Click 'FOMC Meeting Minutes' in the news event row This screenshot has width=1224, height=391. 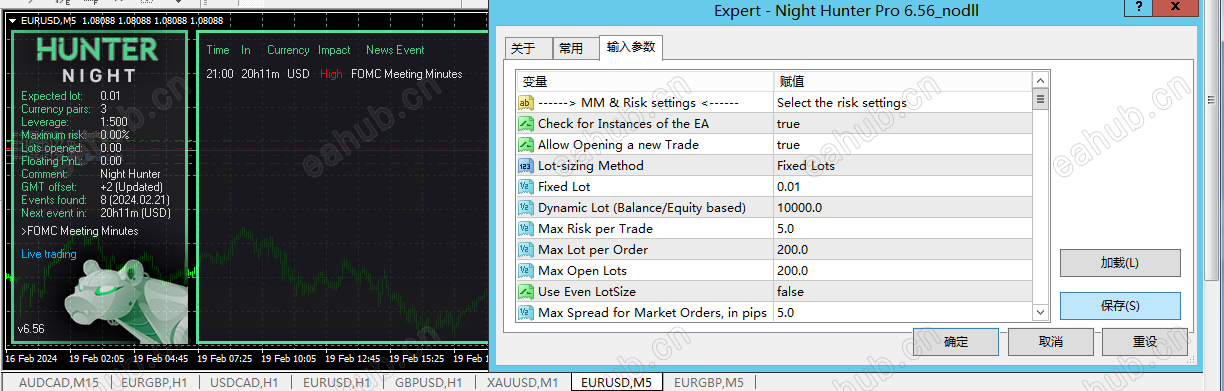point(407,74)
